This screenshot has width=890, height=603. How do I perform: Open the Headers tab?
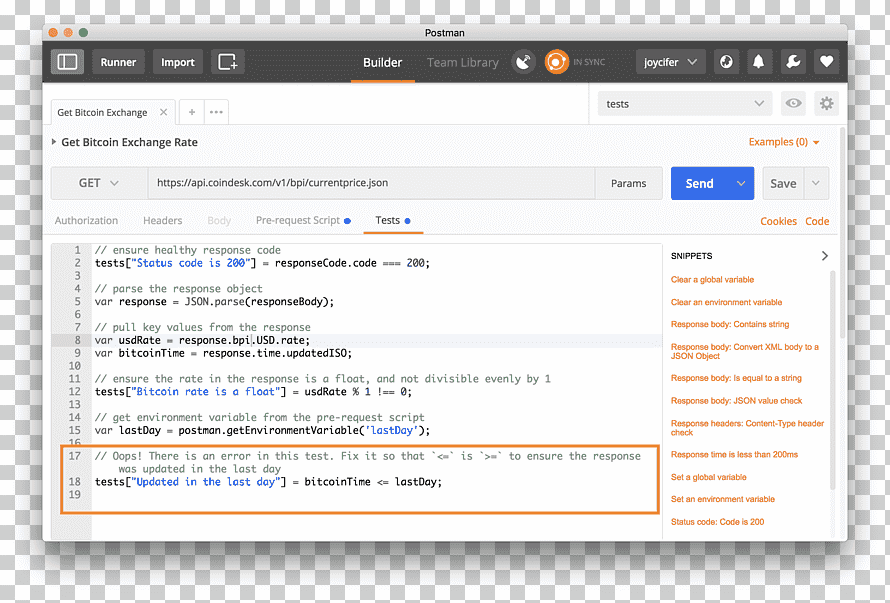pos(162,220)
